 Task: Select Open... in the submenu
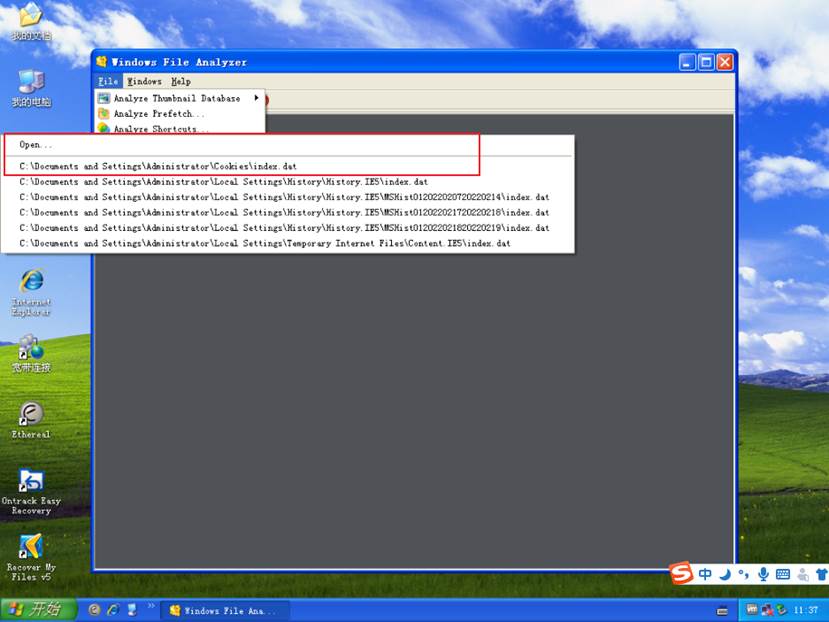tap(288, 144)
